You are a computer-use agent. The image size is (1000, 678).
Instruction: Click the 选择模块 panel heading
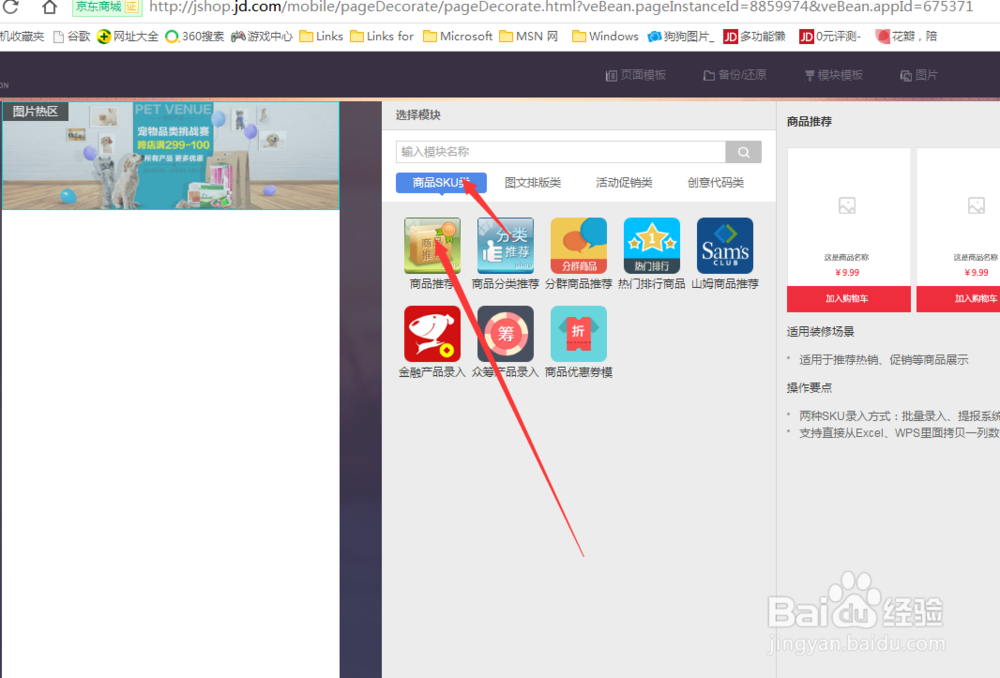click(418, 115)
